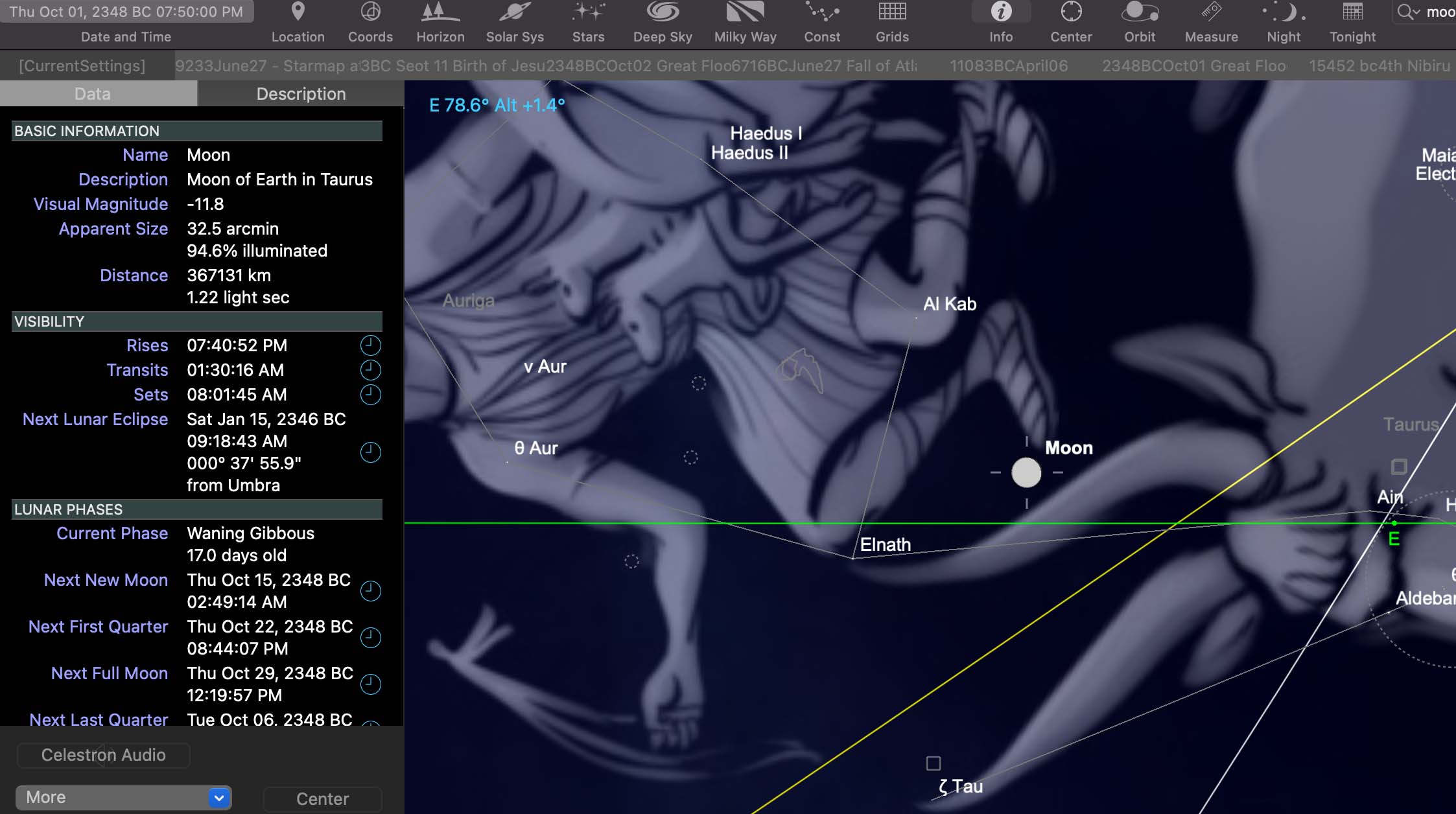Switch to the Data tab
Screen dimensions: 1456x814
(x=99, y=94)
